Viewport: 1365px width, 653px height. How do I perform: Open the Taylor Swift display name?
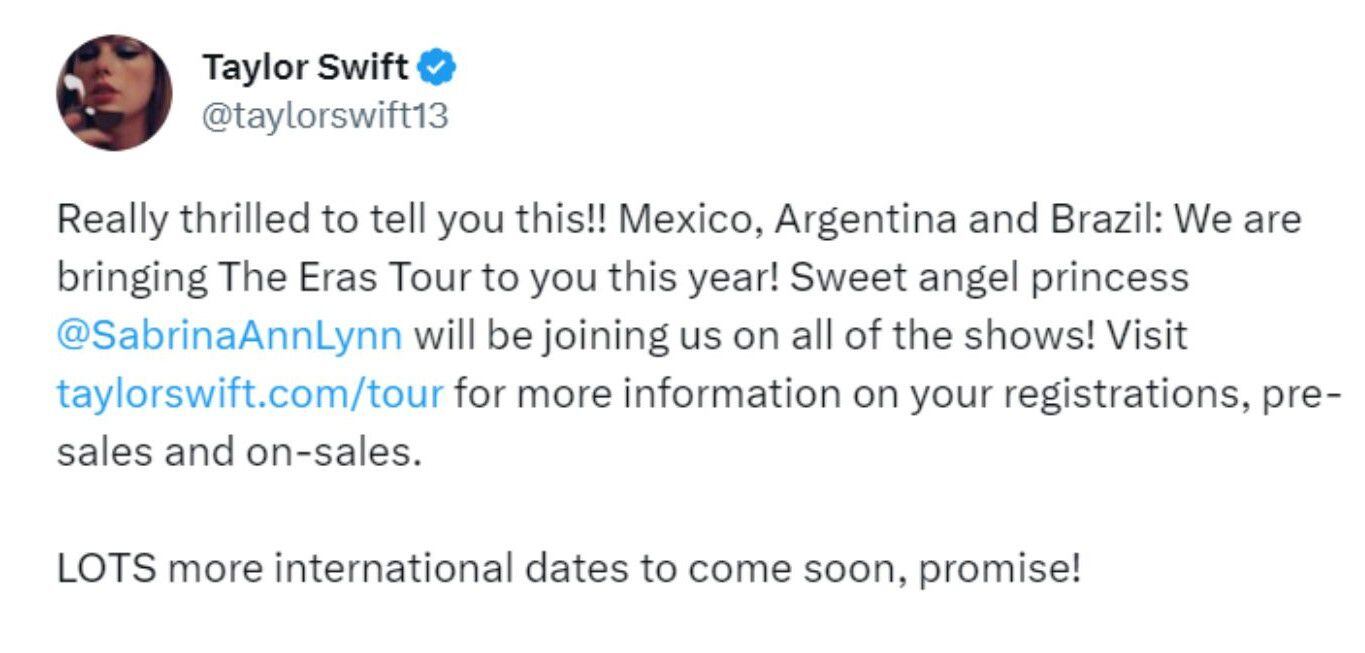[x=304, y=69]
